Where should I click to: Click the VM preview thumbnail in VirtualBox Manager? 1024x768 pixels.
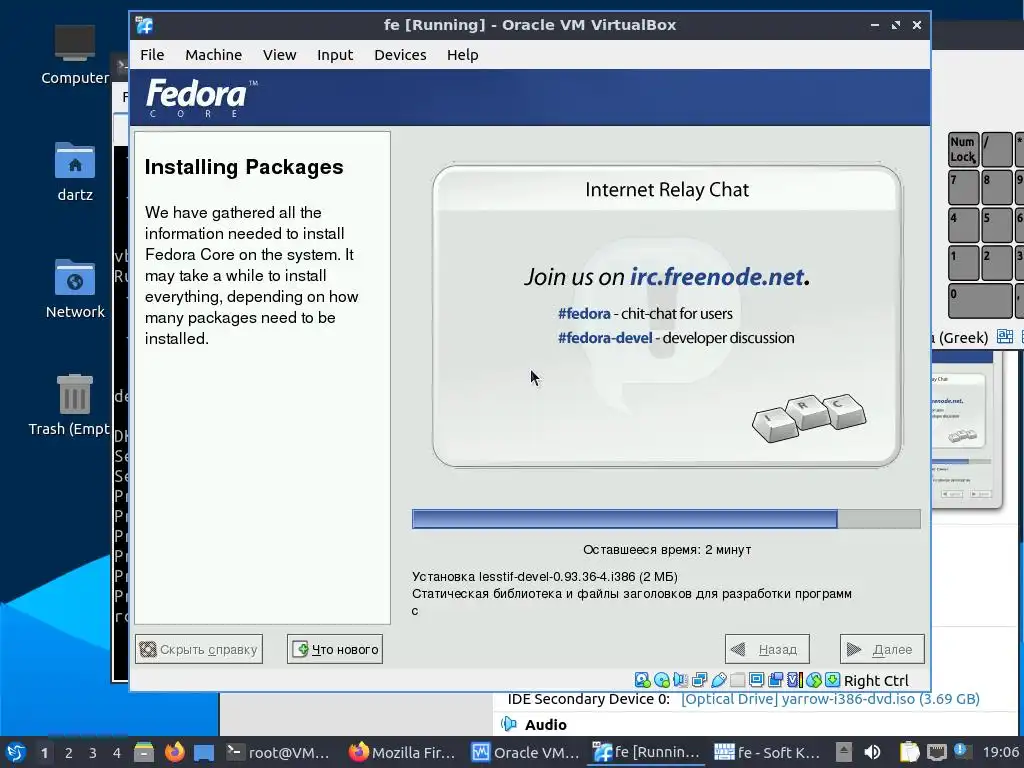tap(967, 431)
